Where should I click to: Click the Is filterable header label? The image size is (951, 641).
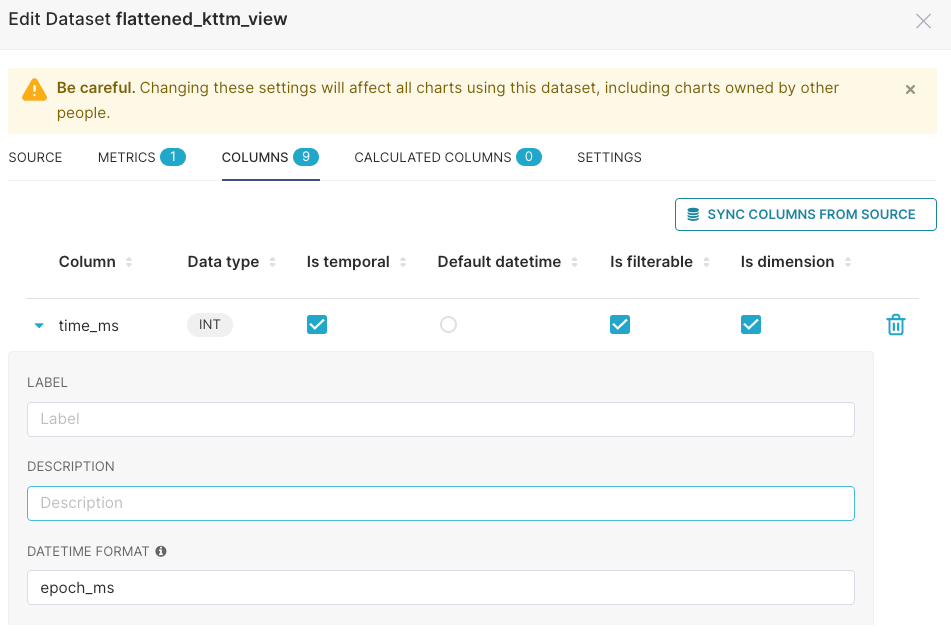651,262
